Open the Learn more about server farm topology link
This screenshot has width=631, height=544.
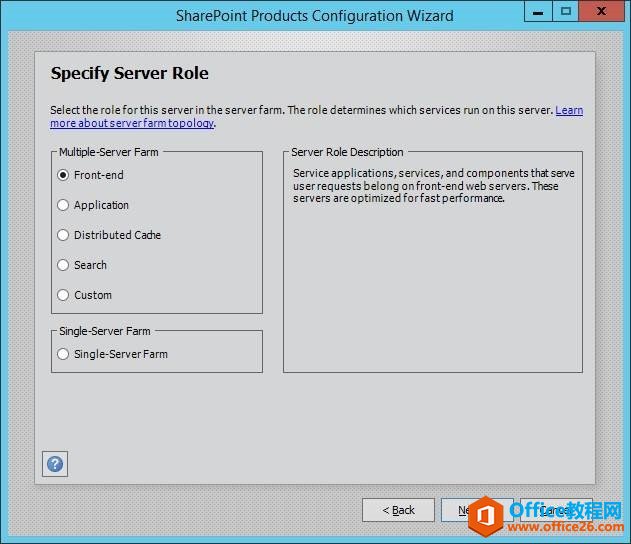133,123
